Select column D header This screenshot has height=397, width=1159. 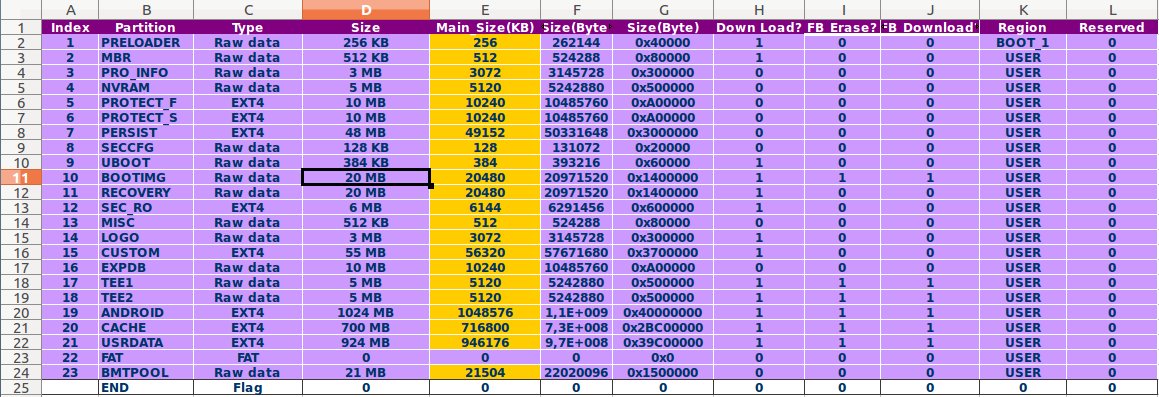coord(366,10)
